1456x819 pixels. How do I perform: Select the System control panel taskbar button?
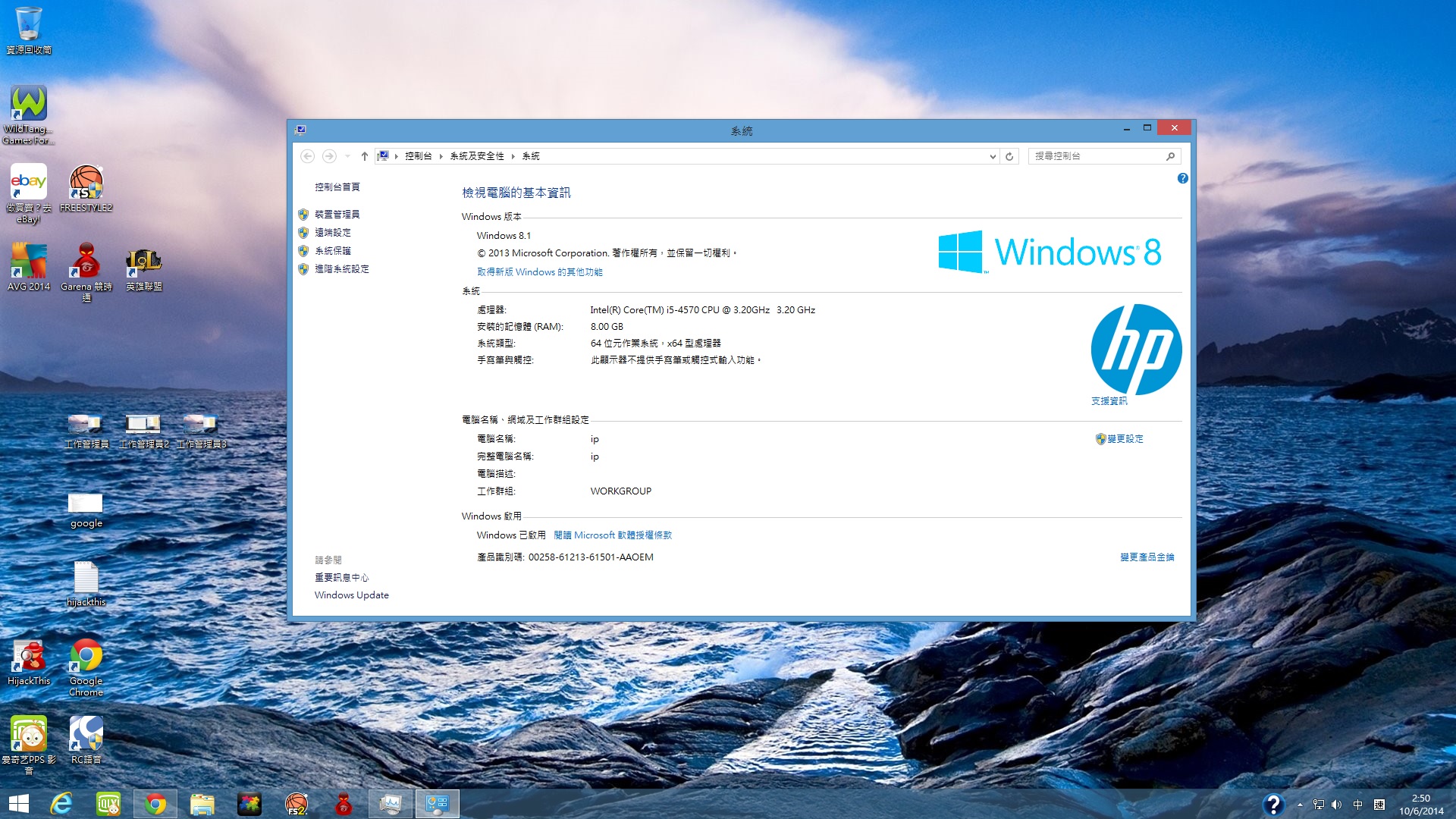[x=438, y=804]
